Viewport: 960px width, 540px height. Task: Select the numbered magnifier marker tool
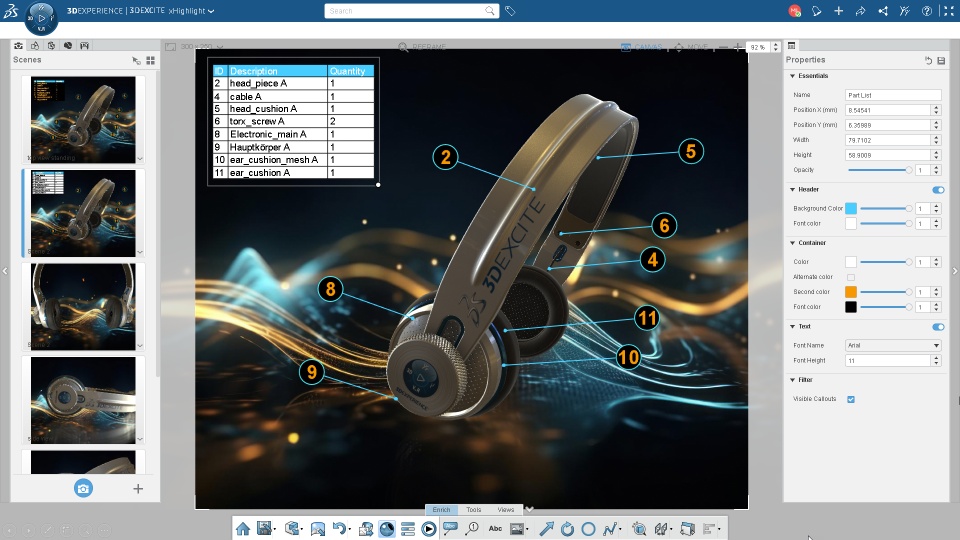point(472,528)
